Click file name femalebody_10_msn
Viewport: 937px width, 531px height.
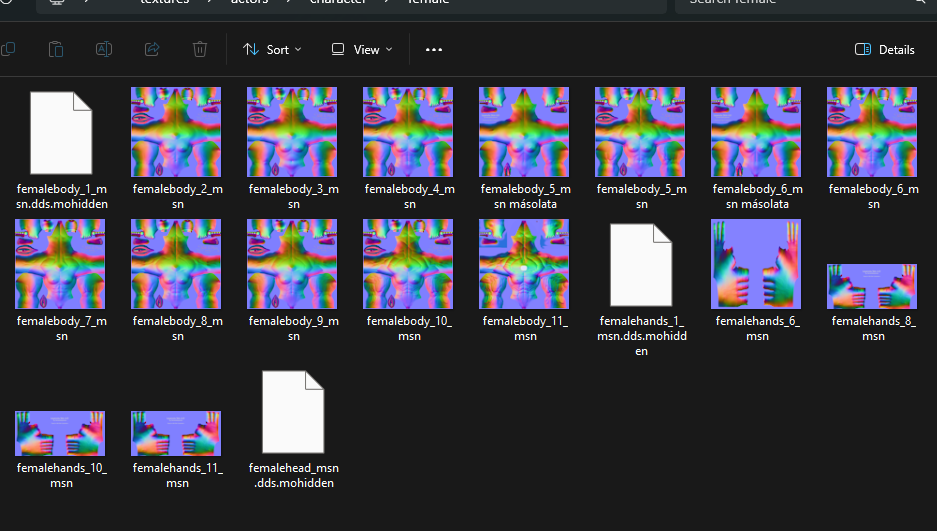click(409, 329)
